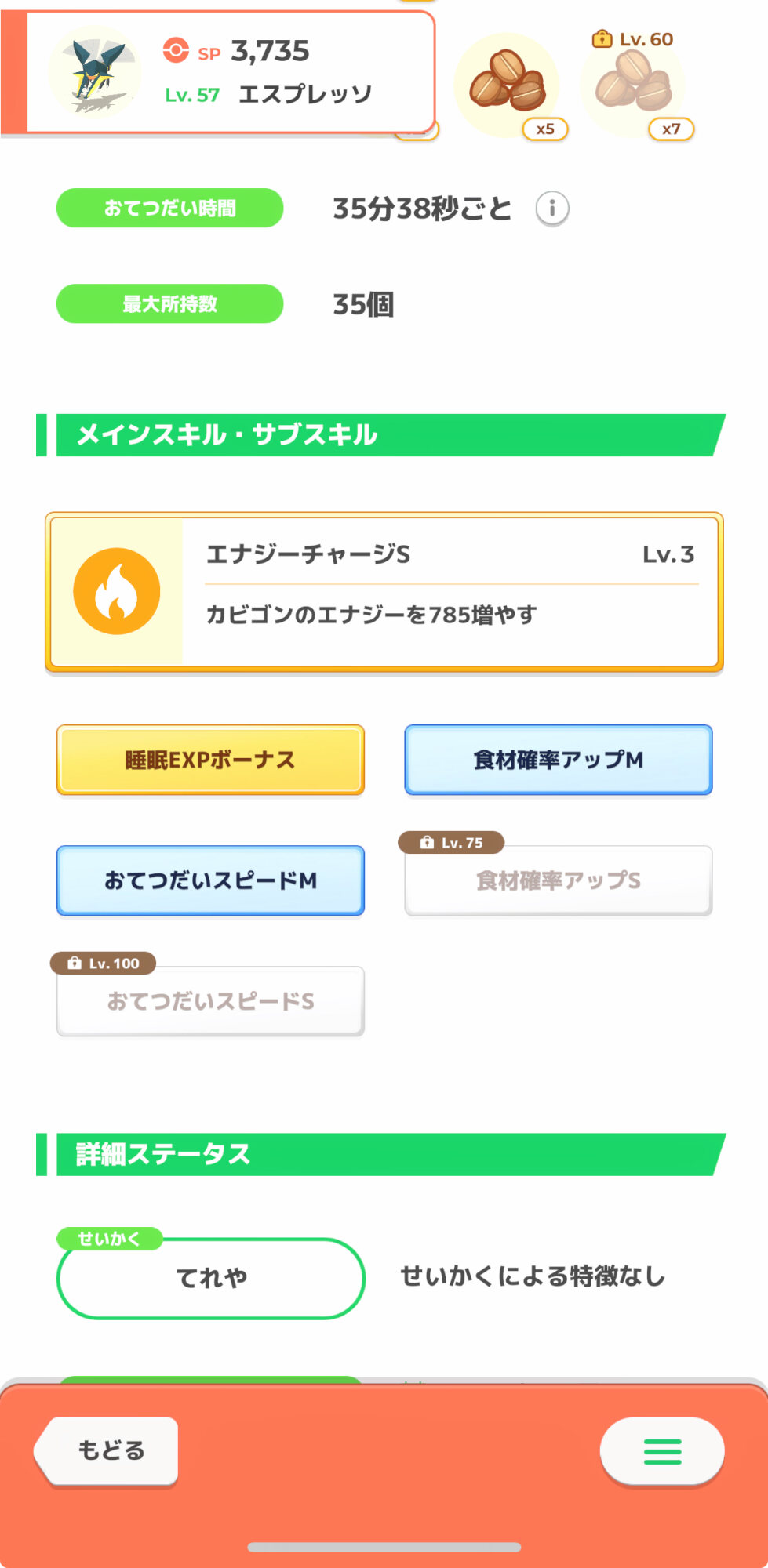Select the 睡眠EXPボーナス sub skill
This screenshot has height=1568, width=768.
210,760
